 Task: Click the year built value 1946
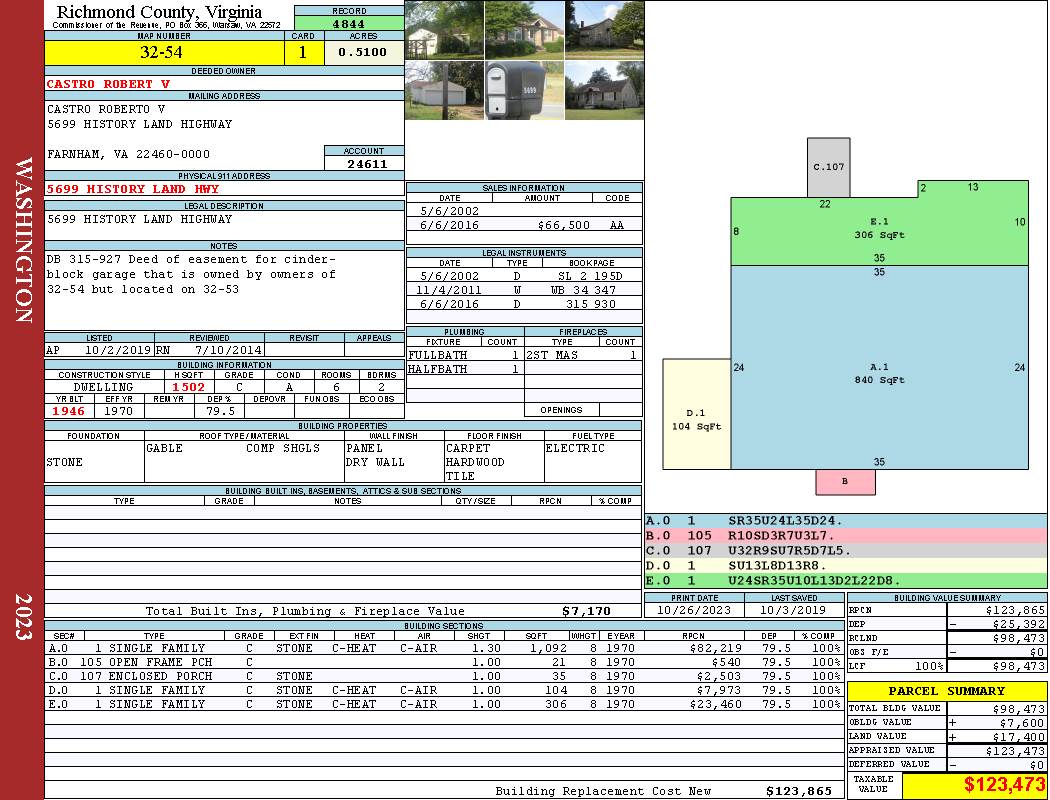[69, 411]
